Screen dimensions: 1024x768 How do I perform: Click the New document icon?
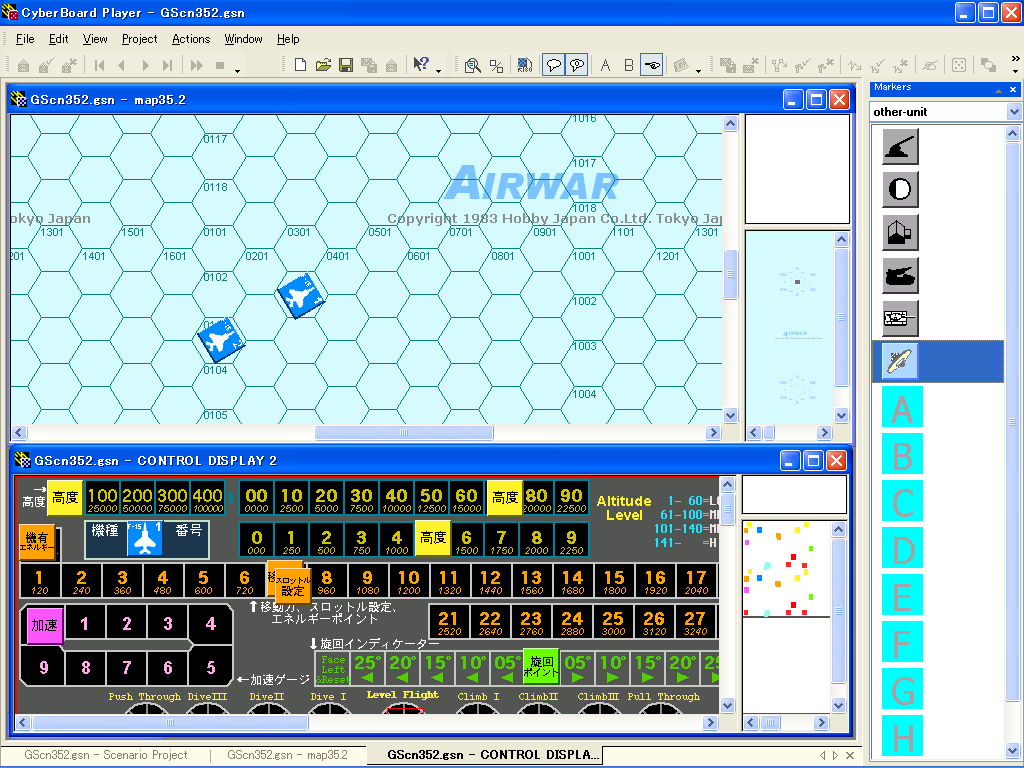(x=300, y=65)
